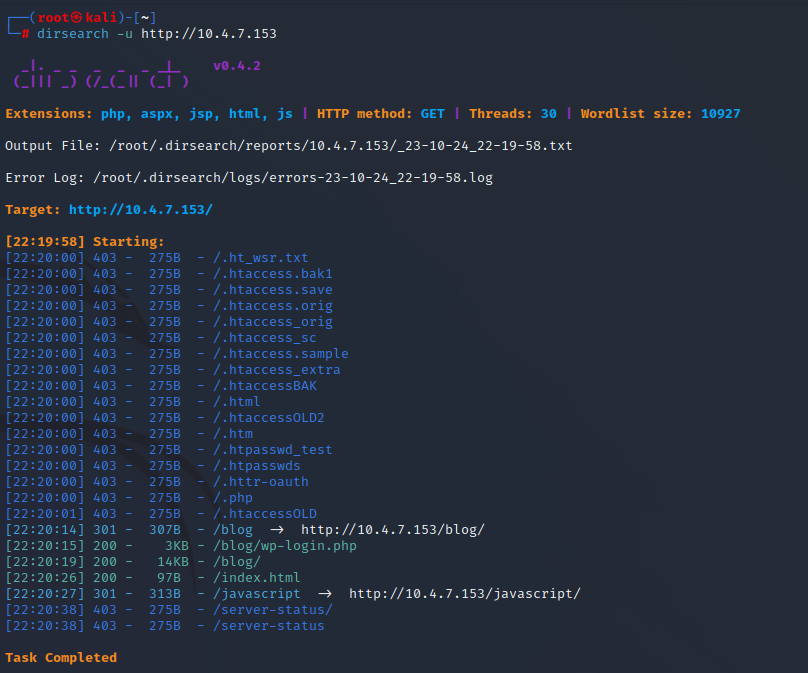Image resolution: width=808 pixels, height=673 pixels.
Task: Click the /.htaccessOLD result path
Action: [265, 513]
